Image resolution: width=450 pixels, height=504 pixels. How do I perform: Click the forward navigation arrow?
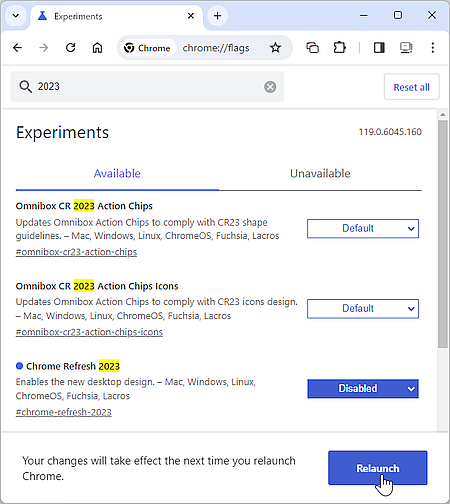point(44,48)
